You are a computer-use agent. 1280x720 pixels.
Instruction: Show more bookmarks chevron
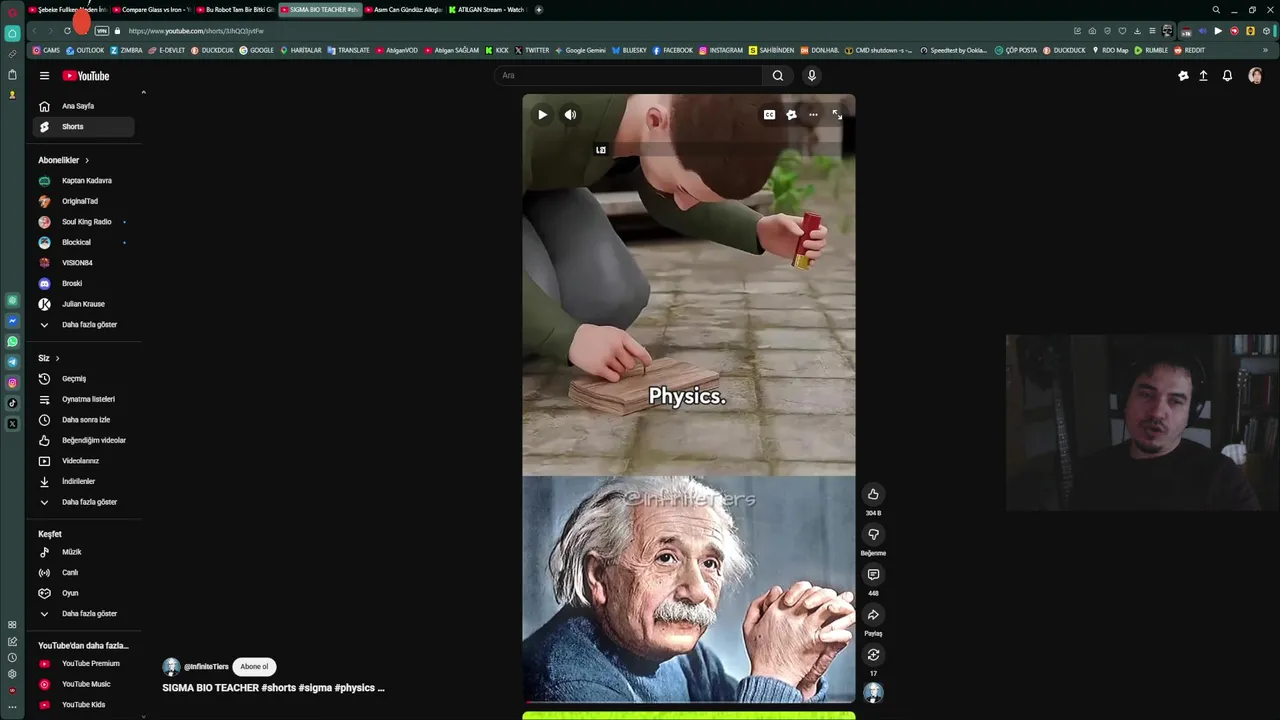click(x=1265, y=50)
